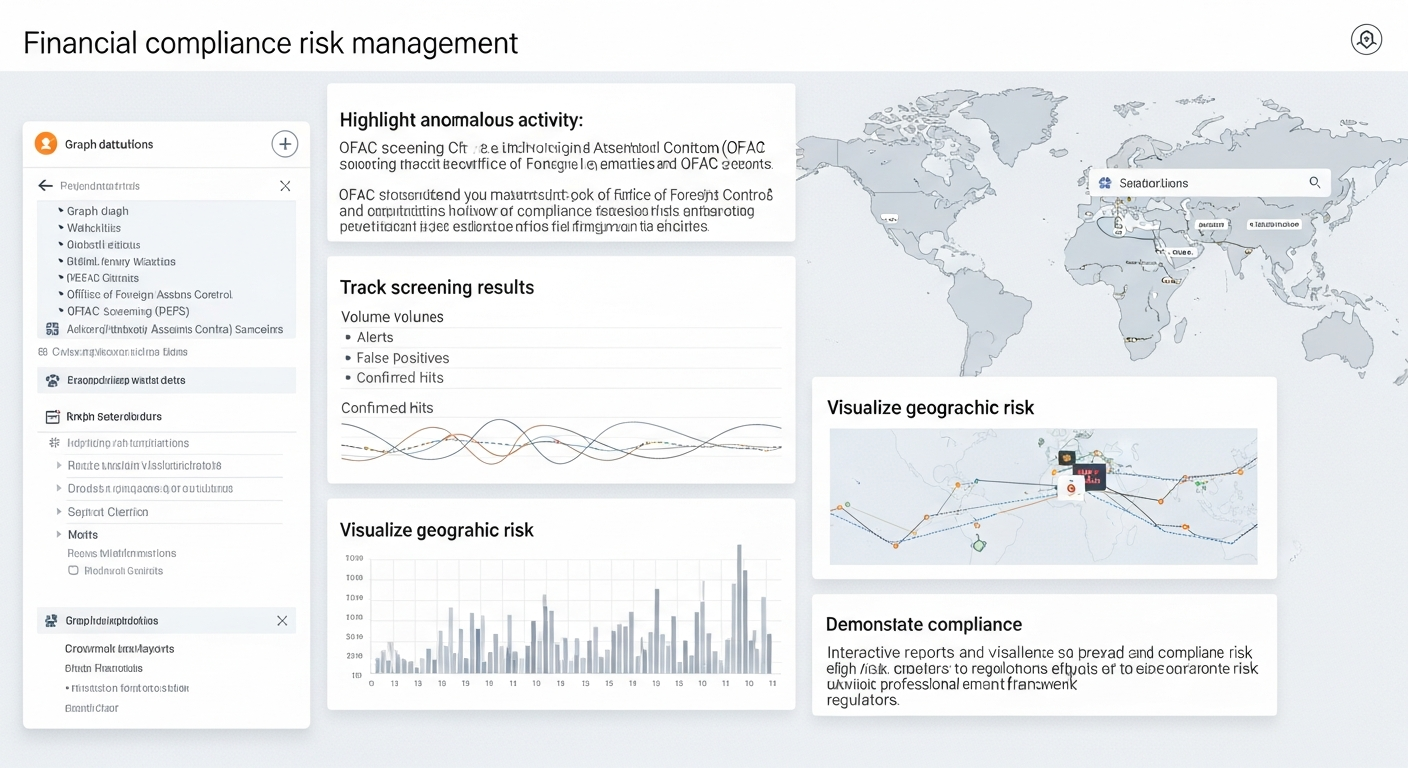1408x768 pixels.
Task: Expand the 'Graph diagh' tree item
Action: click(x=62, y=211)
